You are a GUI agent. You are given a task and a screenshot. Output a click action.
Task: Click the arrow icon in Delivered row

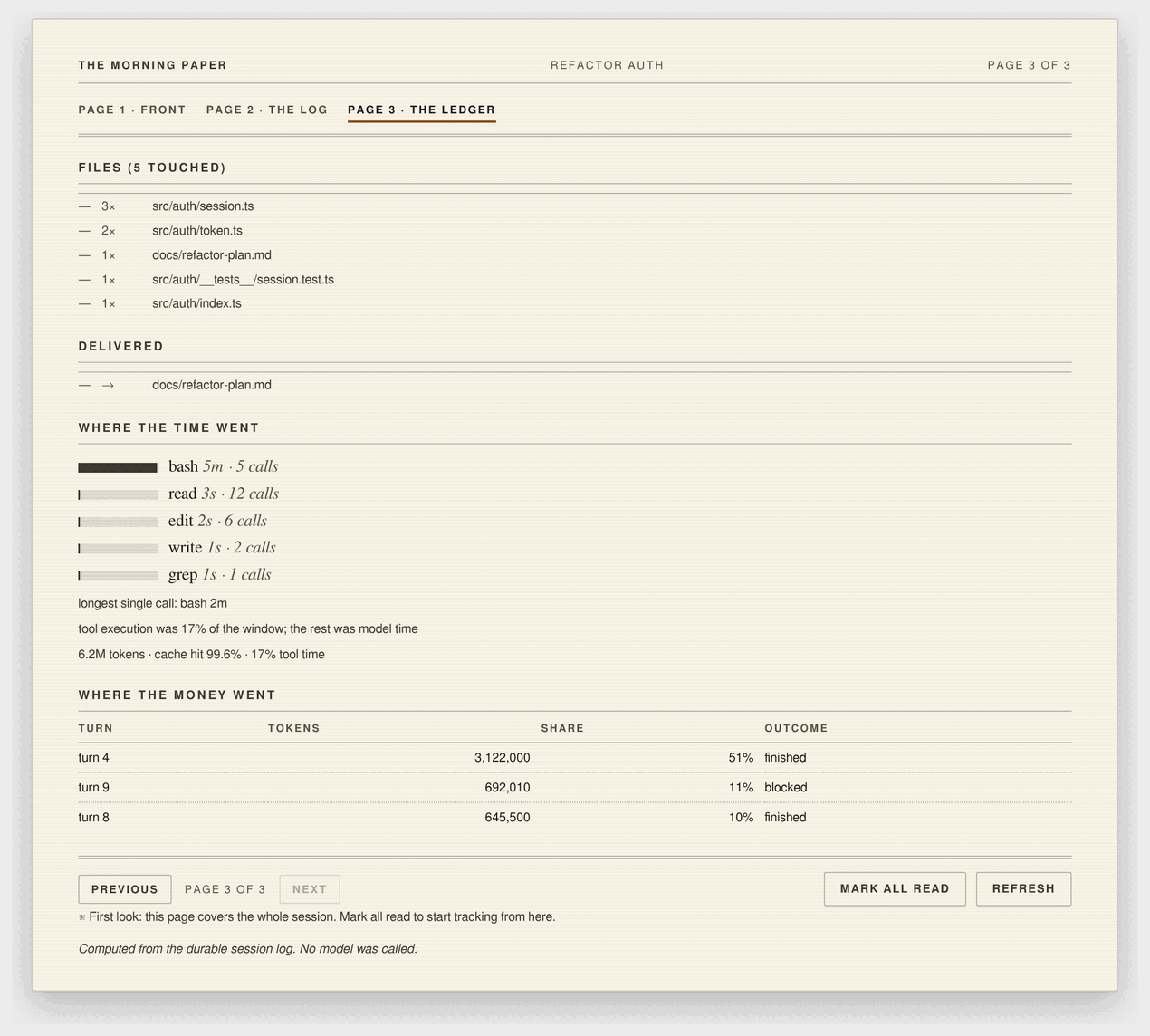pos(108,386)
